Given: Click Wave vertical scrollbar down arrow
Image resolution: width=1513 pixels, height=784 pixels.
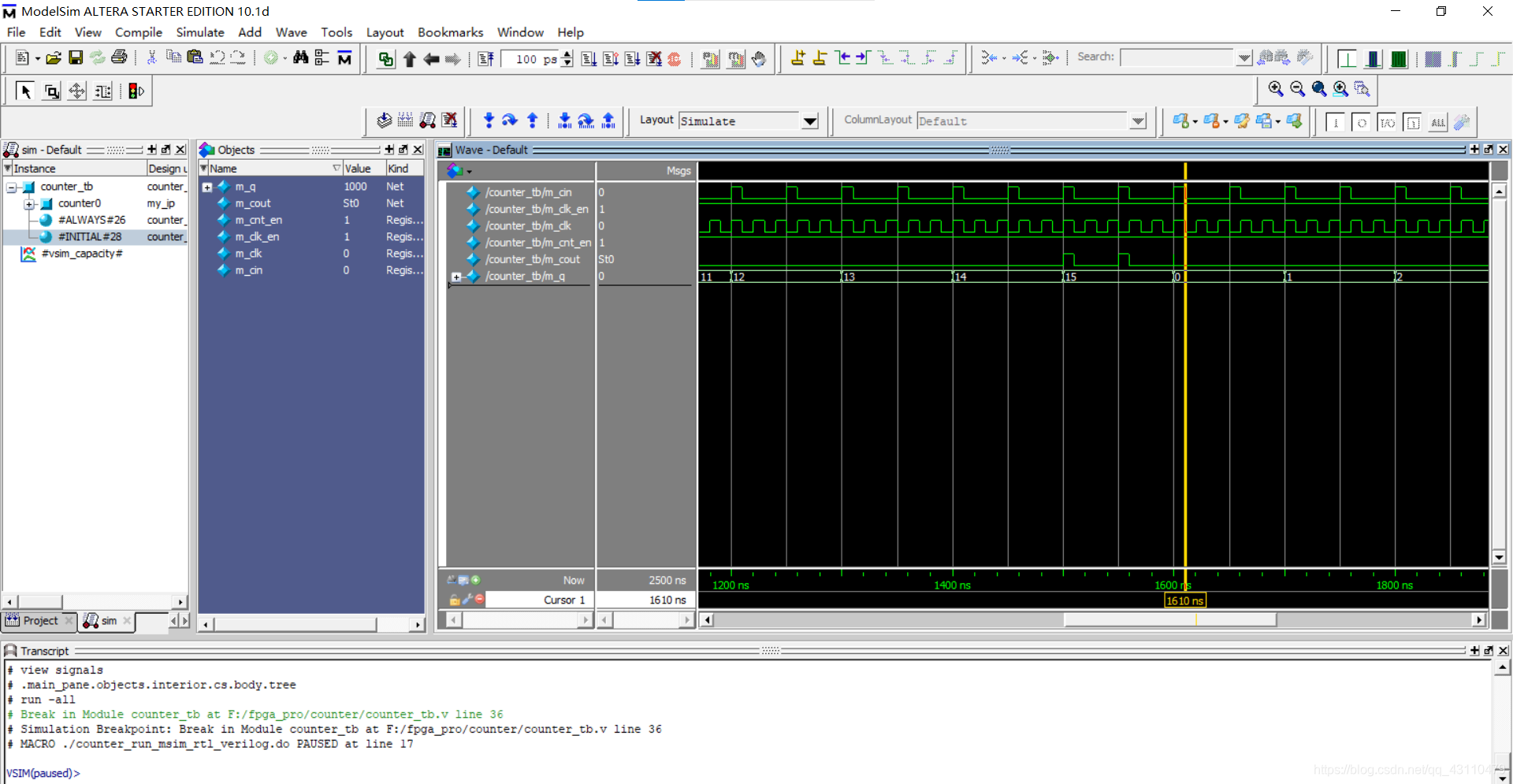Looking at the screenshot, I should tap(1499, 557).
